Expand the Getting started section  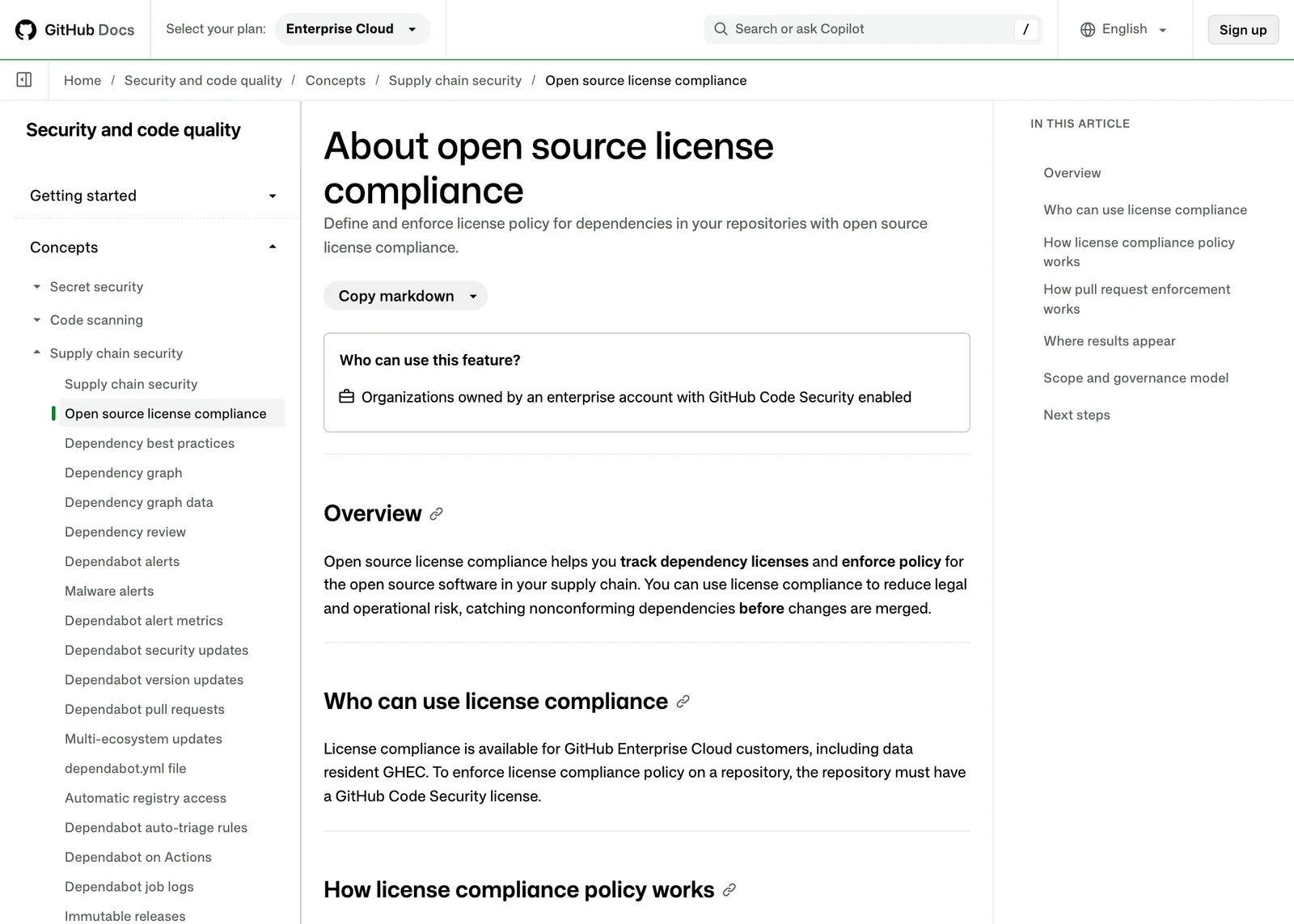154,196
